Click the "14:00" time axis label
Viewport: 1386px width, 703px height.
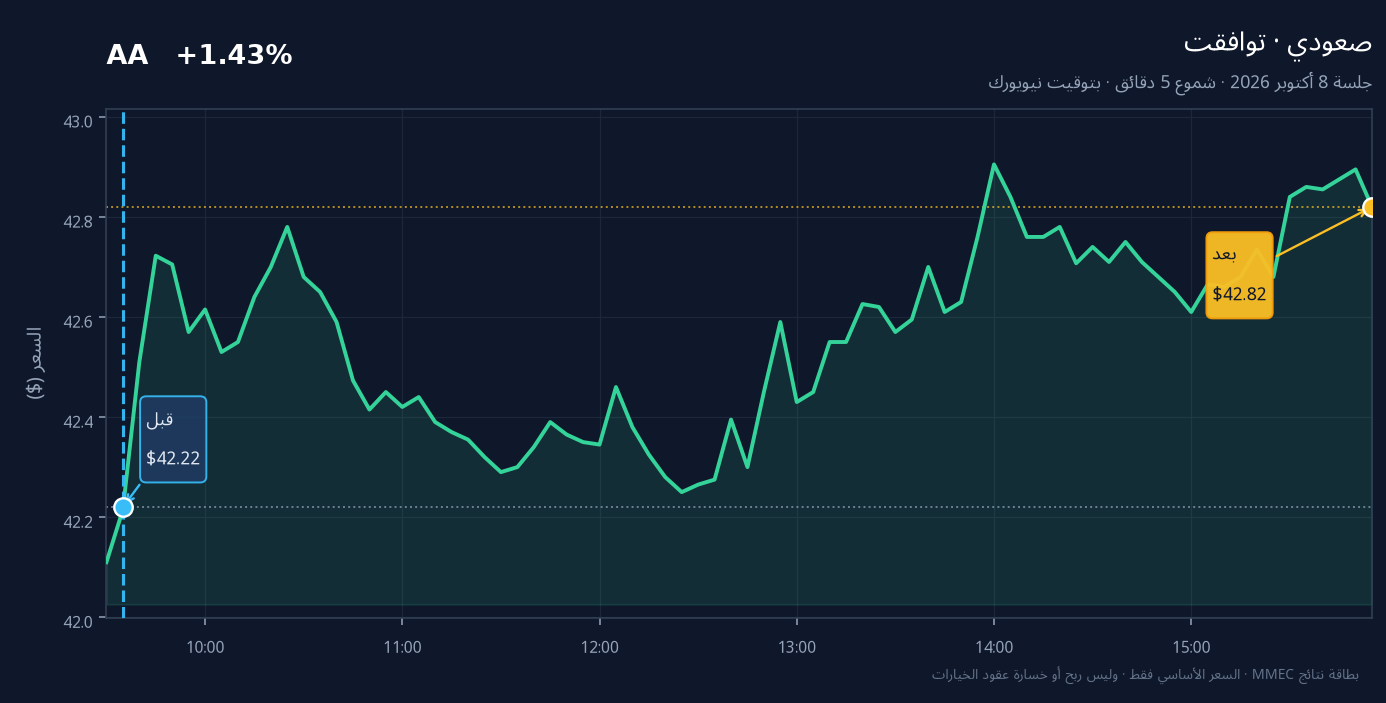(x=994, y=647)
